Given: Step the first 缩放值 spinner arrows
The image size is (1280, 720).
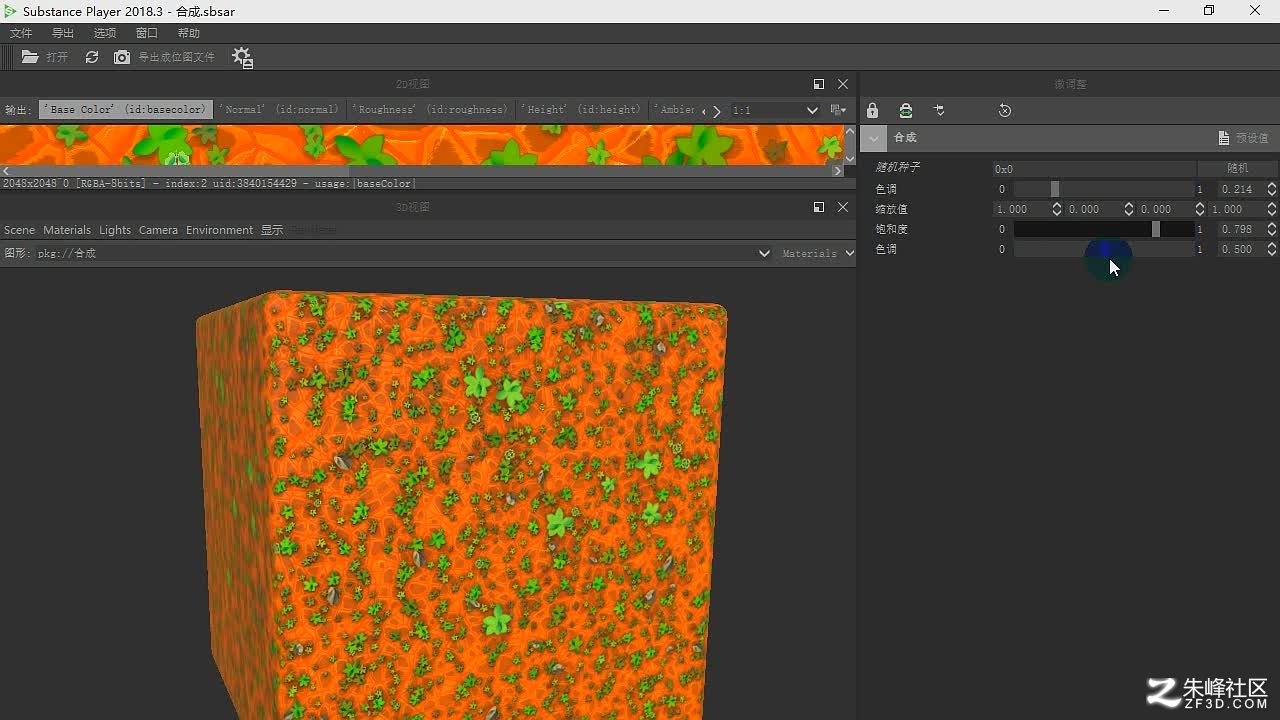Looking at the screenshot, I should [x=1057, y=209].
